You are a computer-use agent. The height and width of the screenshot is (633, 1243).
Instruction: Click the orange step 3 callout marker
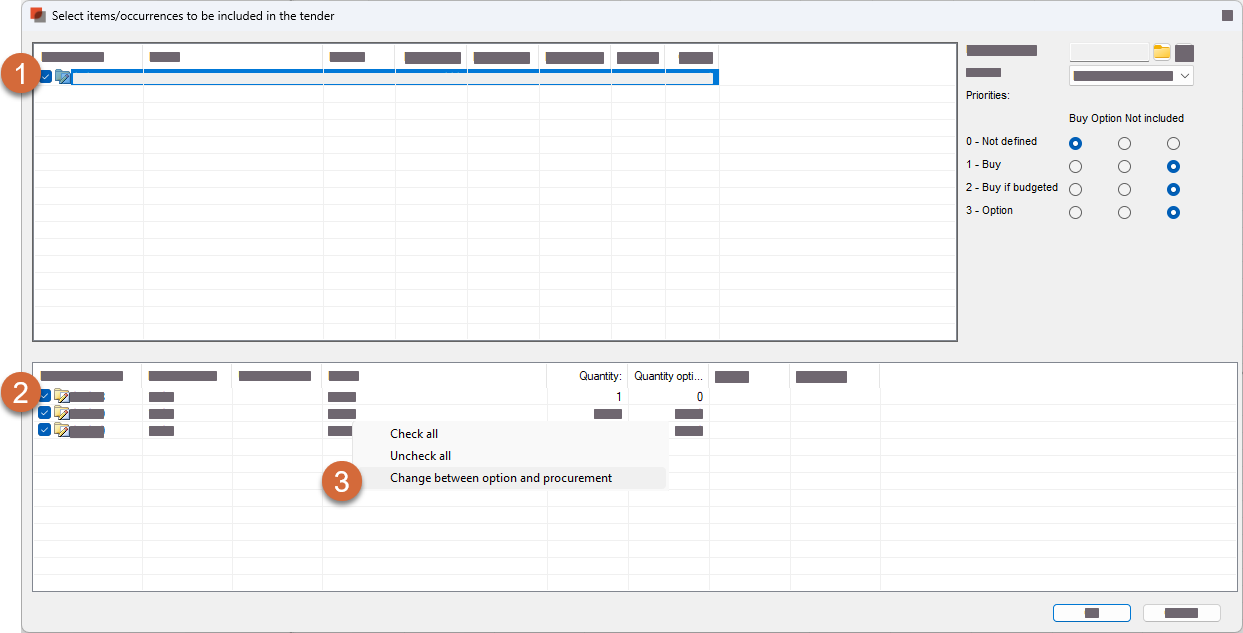pos(341,481)
